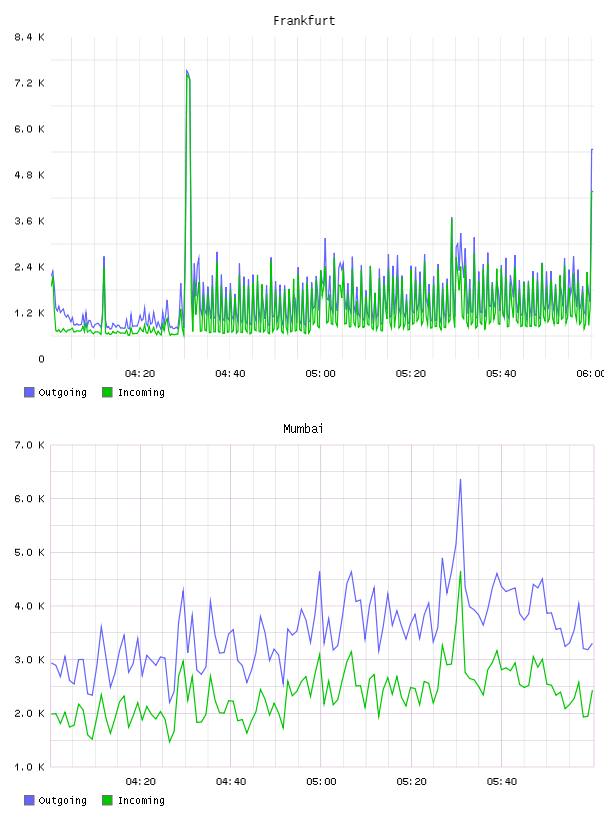This screenshot has width=608, height=816.
Task: Click the 05:20 time label in Frankfurt chart
Action: 411,374
